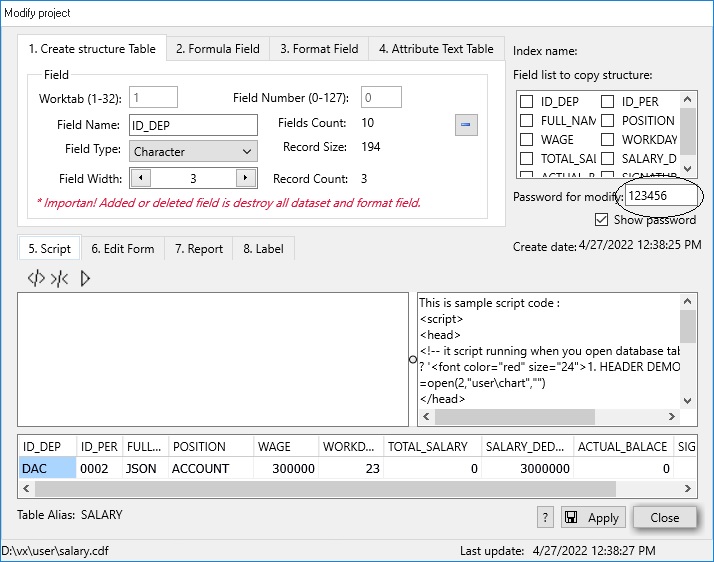This screenshot has width=714, height=562.
Task: Select the 0002 cell in ID_PER column
Action: tap(99, 468)
